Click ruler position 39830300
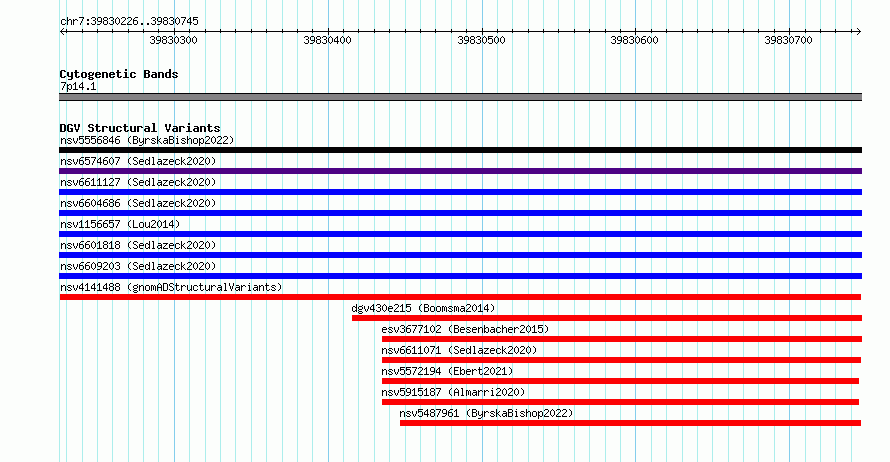This screenshot has width=890, height=462. coord(173,40)
